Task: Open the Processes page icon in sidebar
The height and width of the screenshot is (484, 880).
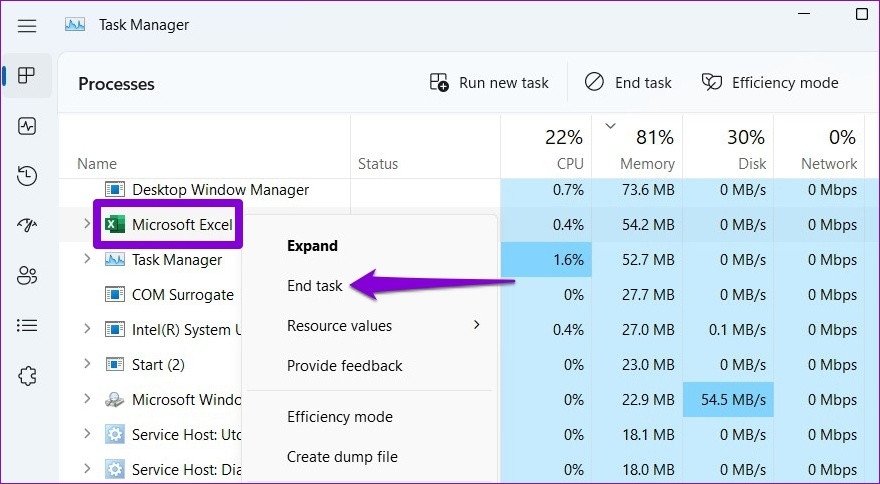Action: click(x=27, y=76)
